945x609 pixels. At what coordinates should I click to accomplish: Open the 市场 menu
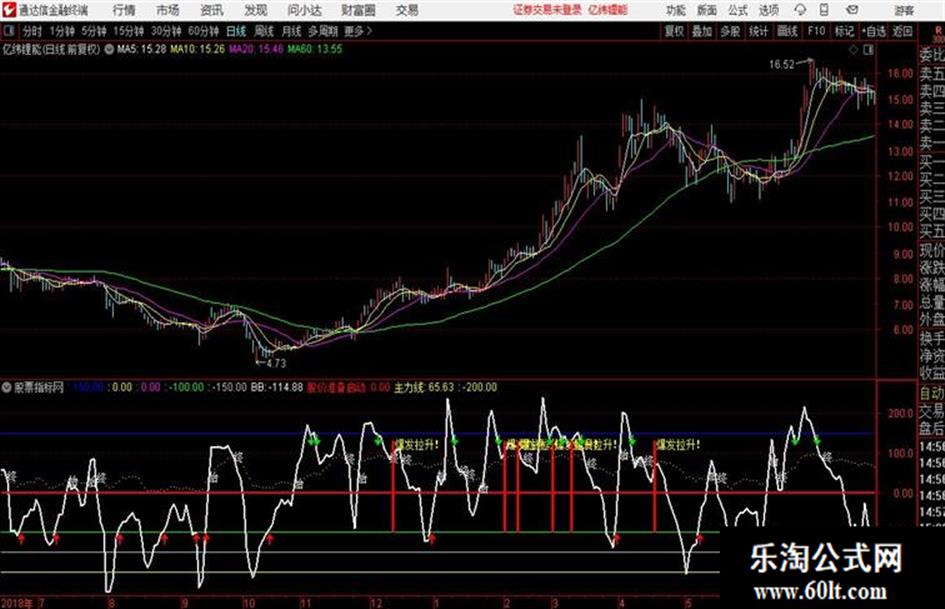168,10
